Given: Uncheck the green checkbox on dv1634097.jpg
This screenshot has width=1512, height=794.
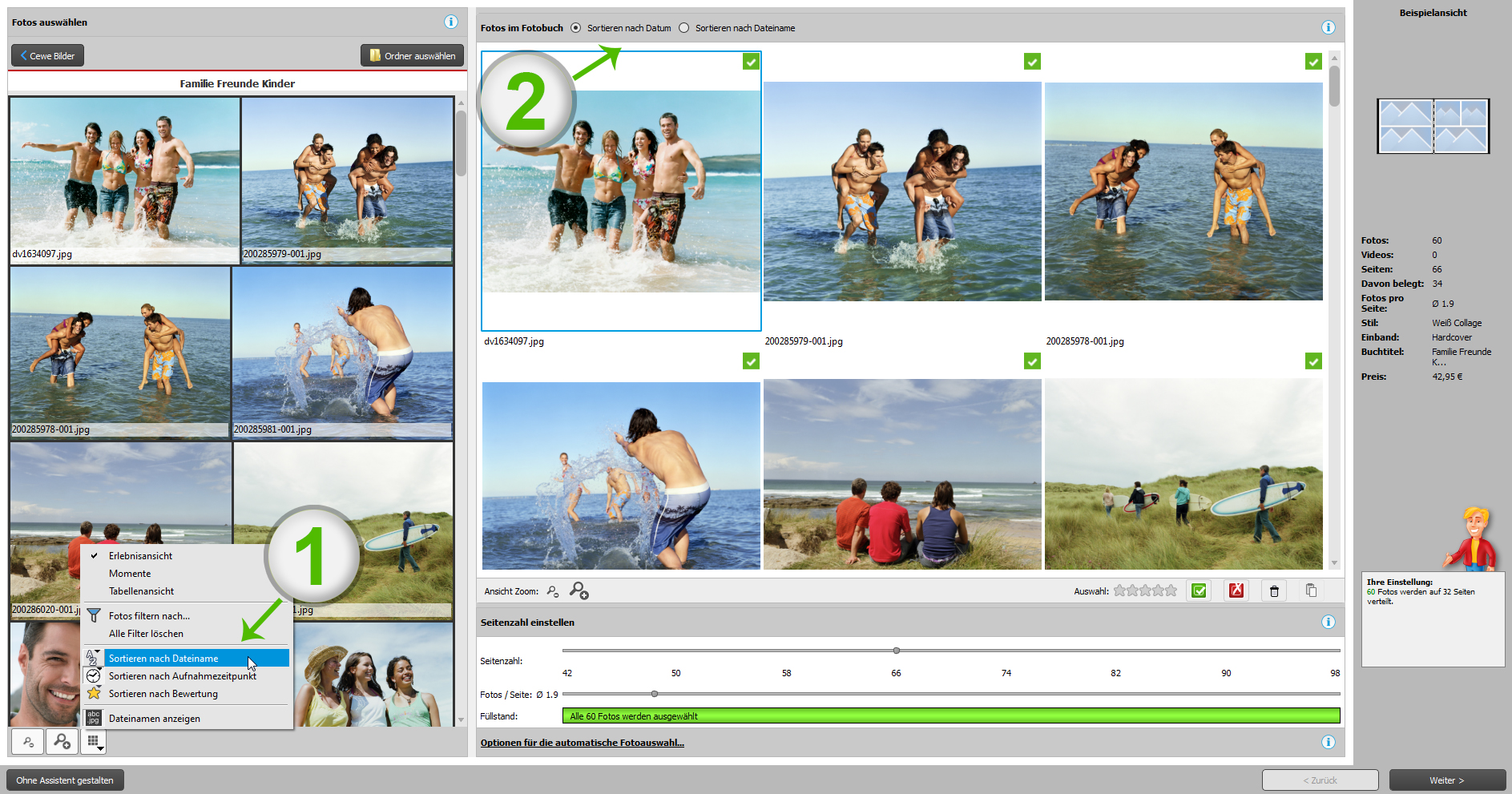Looking at the screenshot, I should click(x=751, y=62).
